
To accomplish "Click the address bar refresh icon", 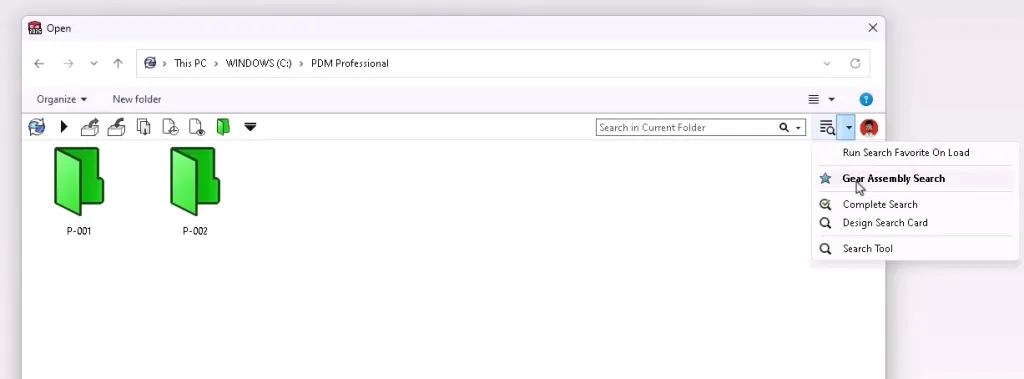I will click(855, 63).
